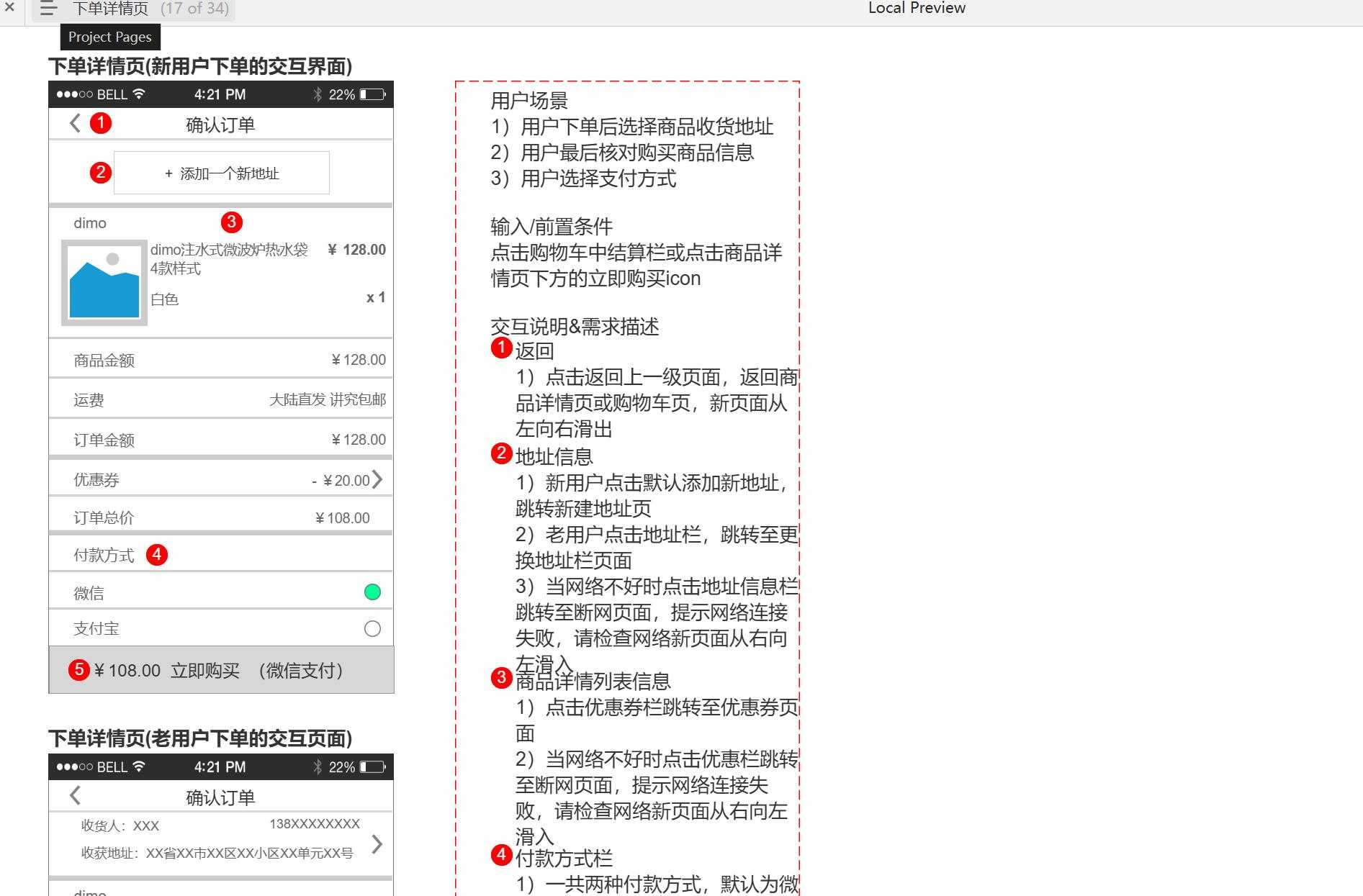Click the back arrow in the lower wireframe
Viewport: 1363px width, 896px height.
point(74,795)
